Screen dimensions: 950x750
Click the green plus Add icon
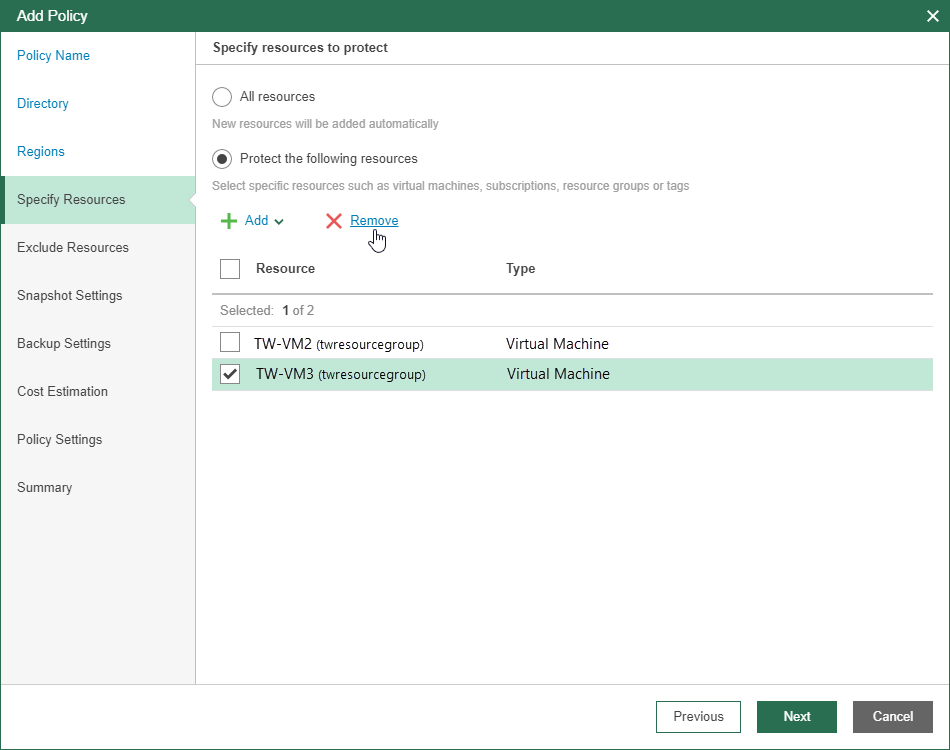point(229,221)
